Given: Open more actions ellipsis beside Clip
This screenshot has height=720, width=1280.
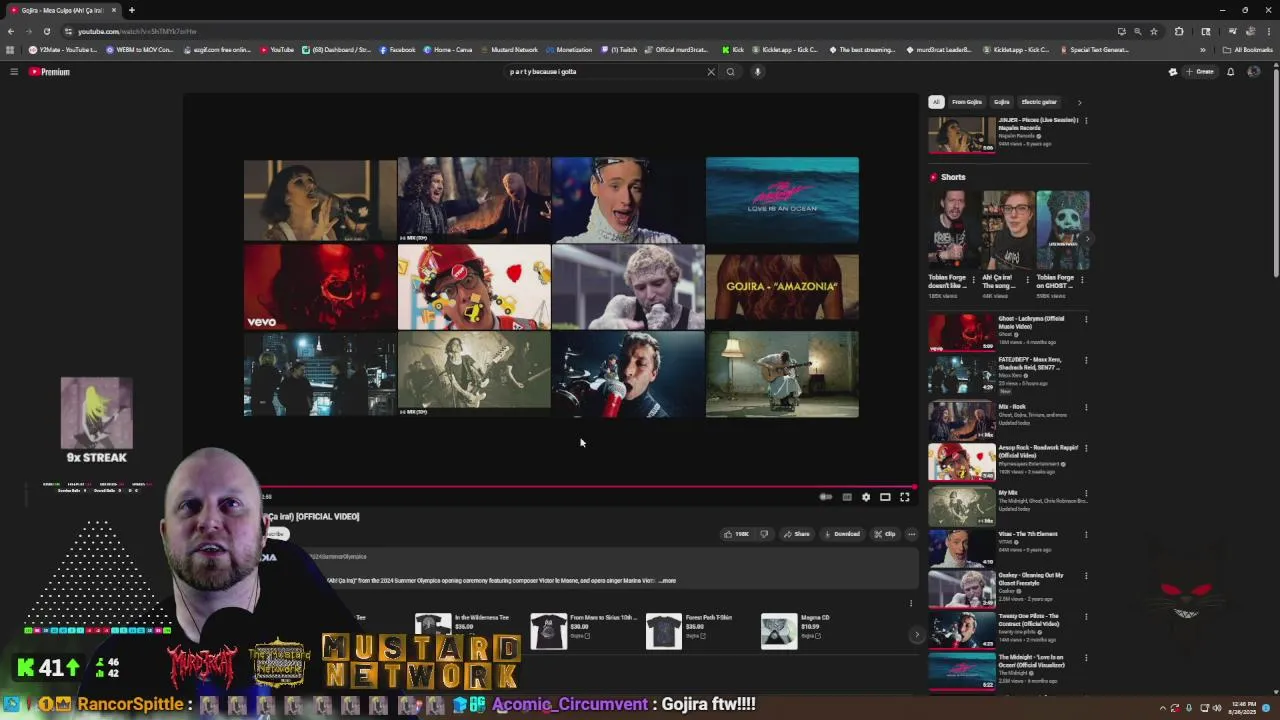Looking at the screenshot, I should click(x=911, y=534).
